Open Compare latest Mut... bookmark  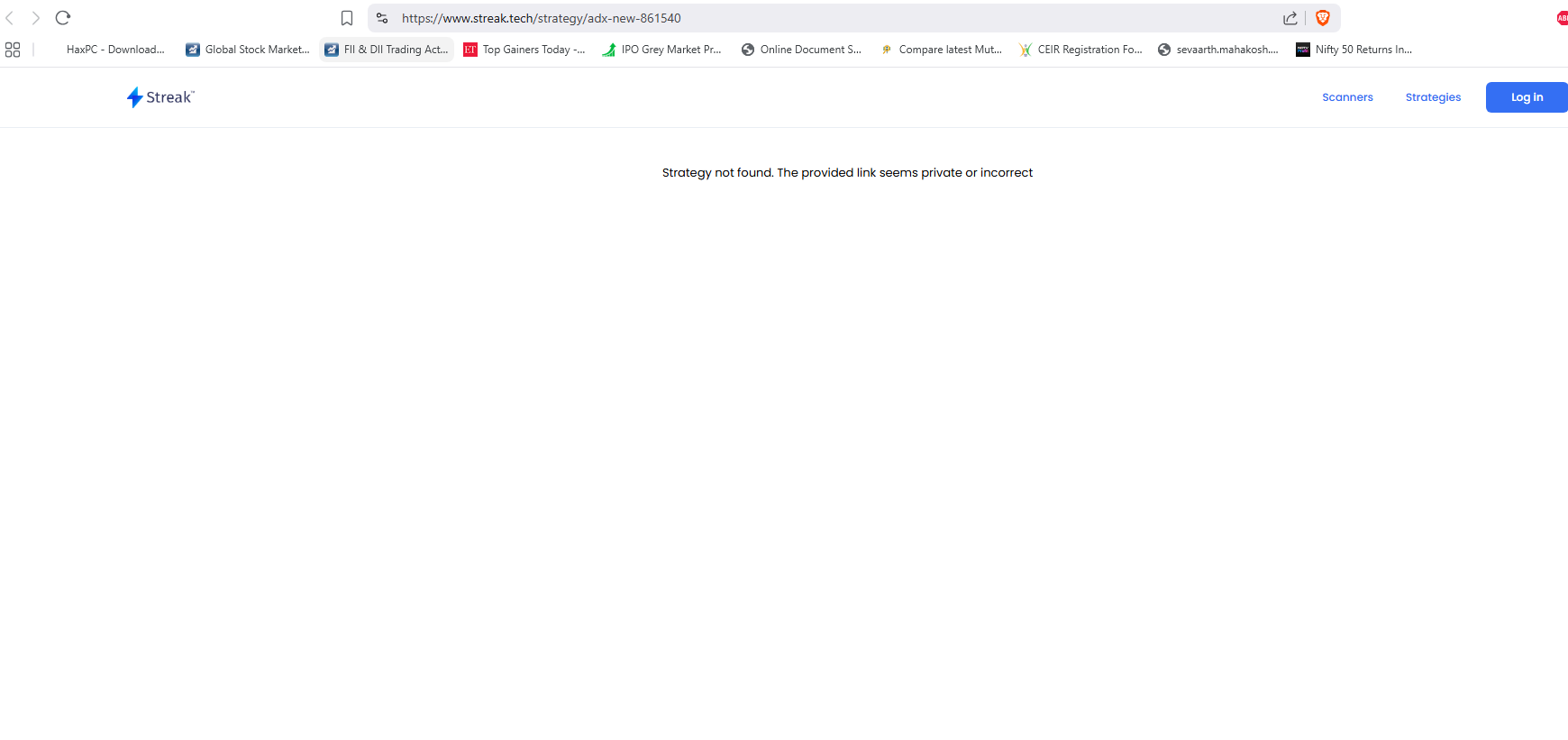tap(941, 50)
